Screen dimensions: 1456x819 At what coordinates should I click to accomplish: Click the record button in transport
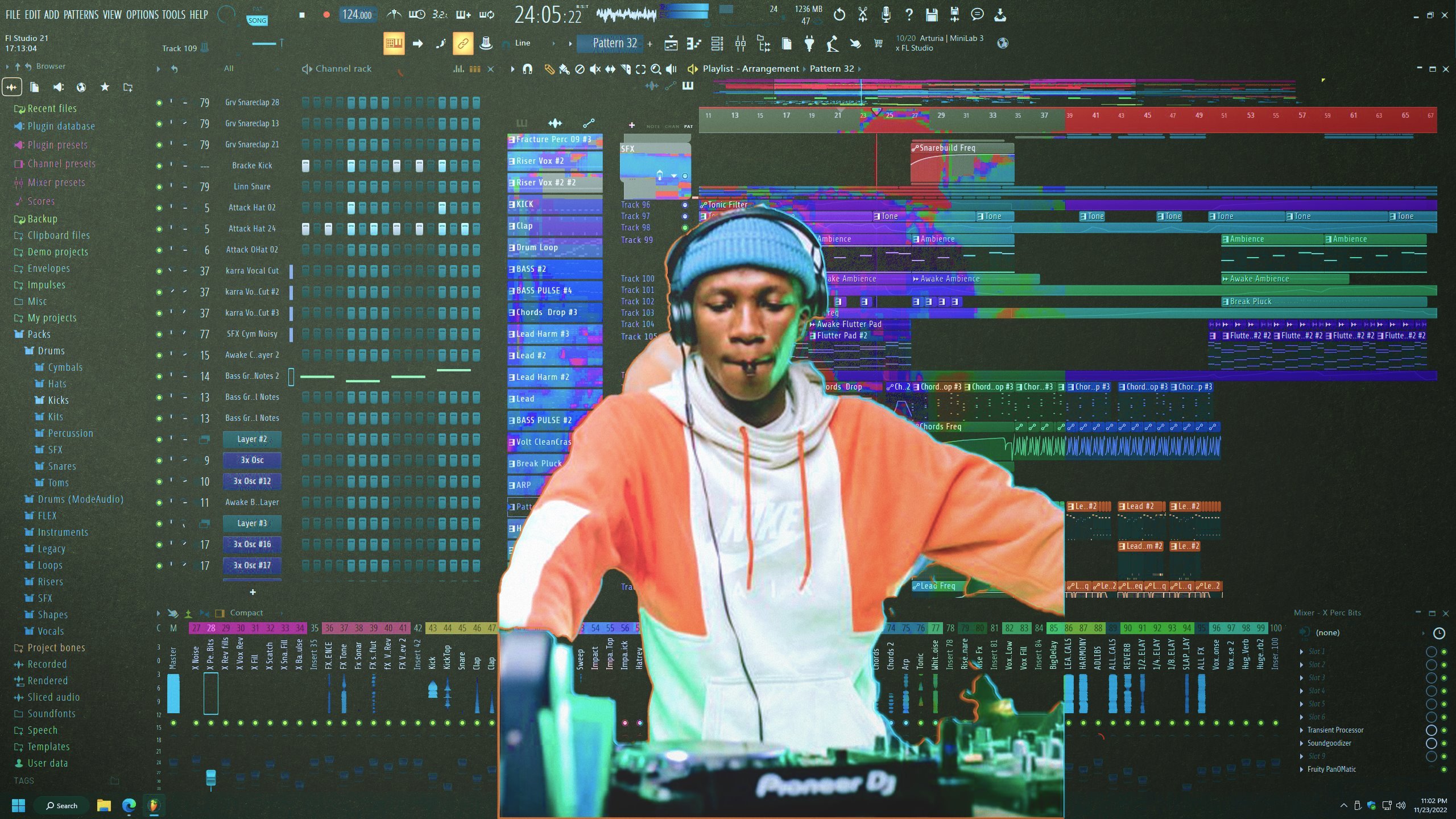coord(326,15)
